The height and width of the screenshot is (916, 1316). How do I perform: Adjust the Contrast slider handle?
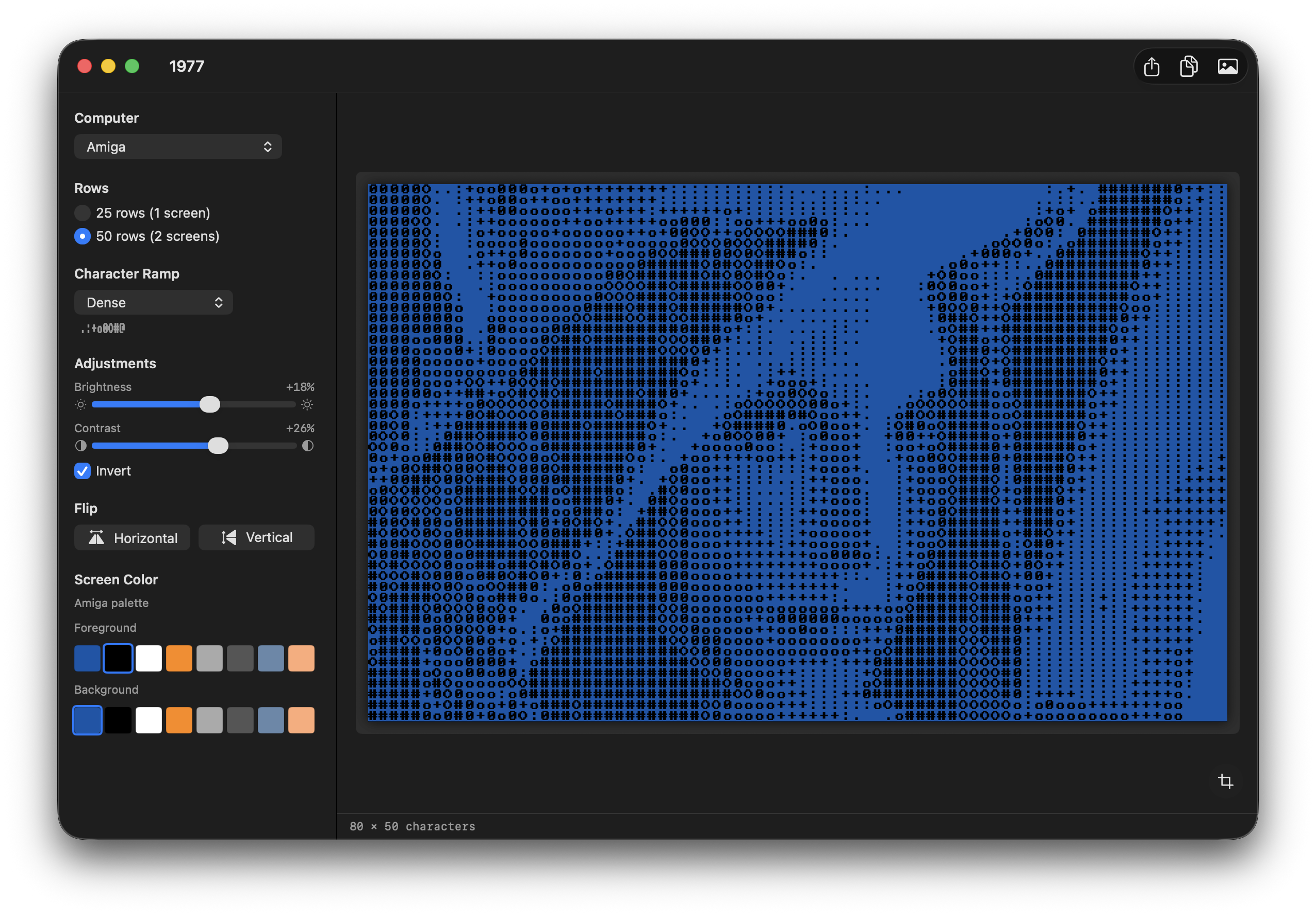point(218,446)
